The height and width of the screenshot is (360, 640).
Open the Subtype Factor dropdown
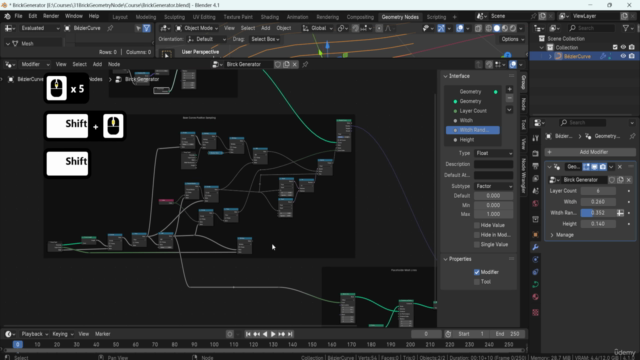[x=493, y=186]
